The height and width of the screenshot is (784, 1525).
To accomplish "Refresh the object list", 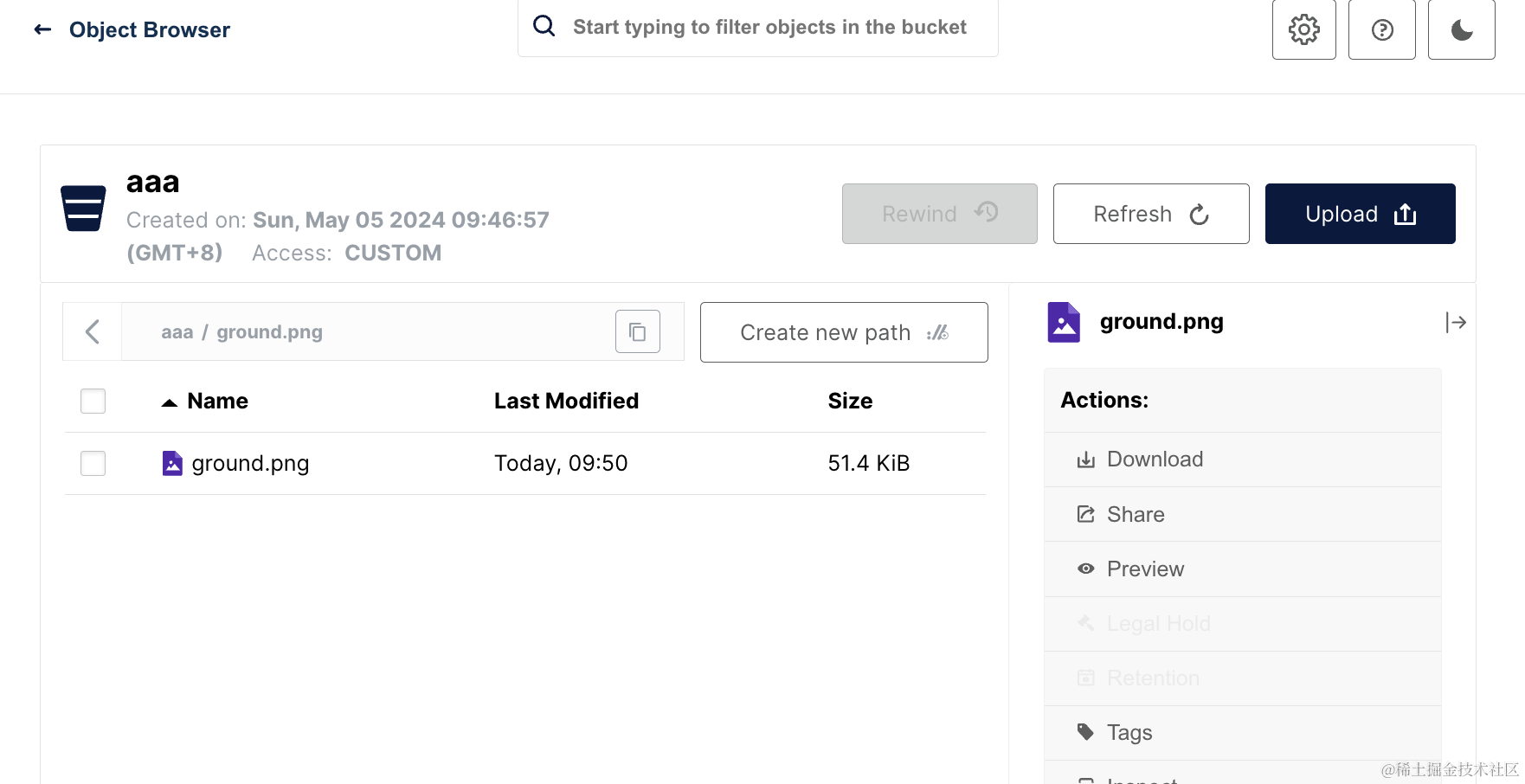I will click(1150, 214).
